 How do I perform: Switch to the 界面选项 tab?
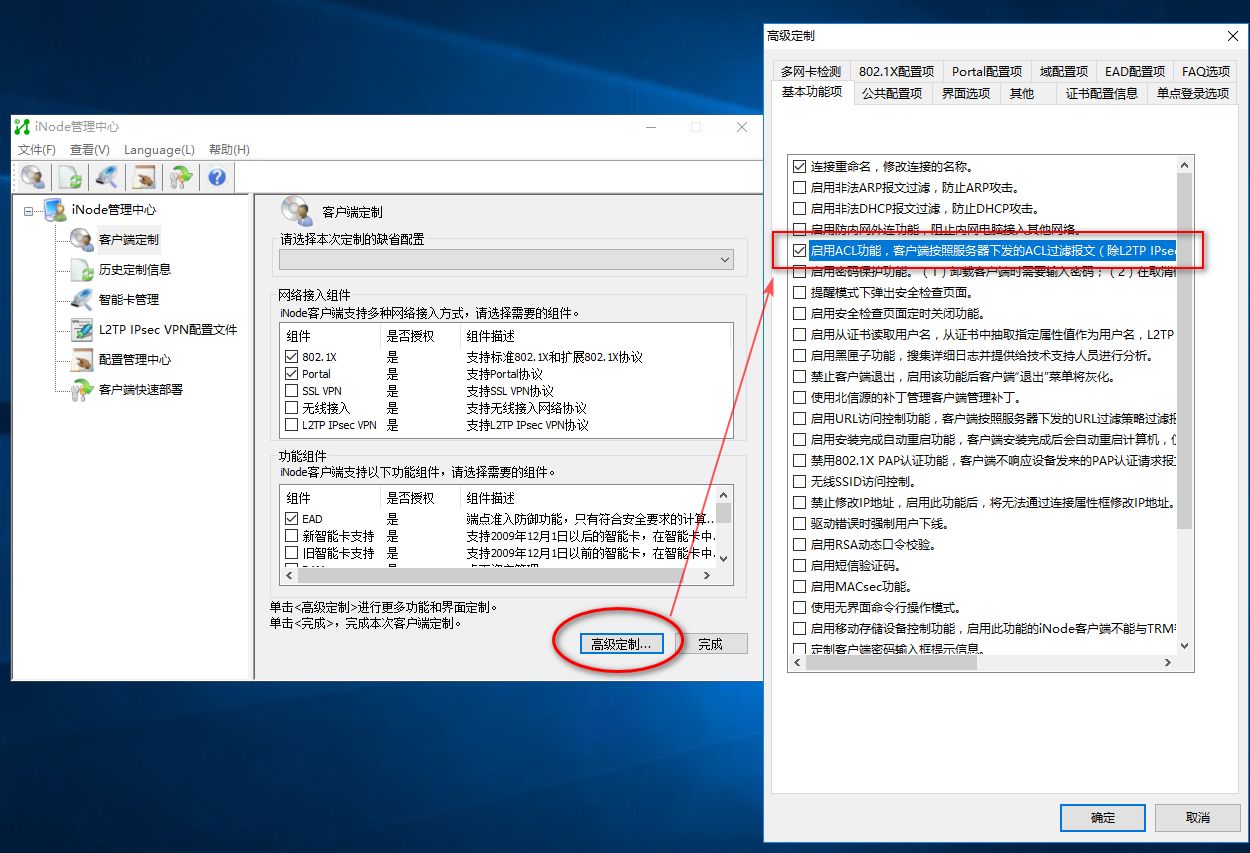coord(966,93)
